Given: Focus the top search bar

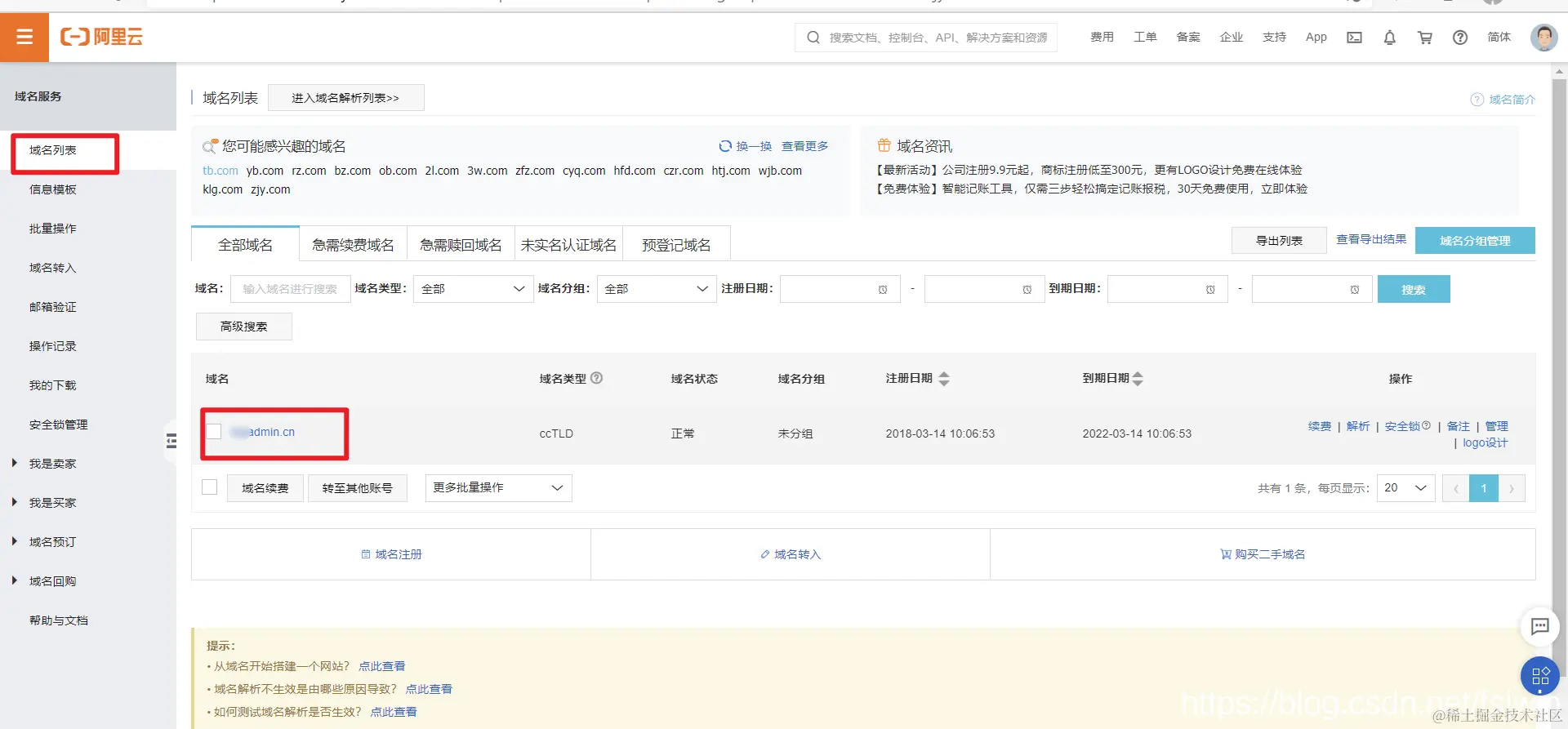Looking at the screenshot, I should (x=926, y=38).
